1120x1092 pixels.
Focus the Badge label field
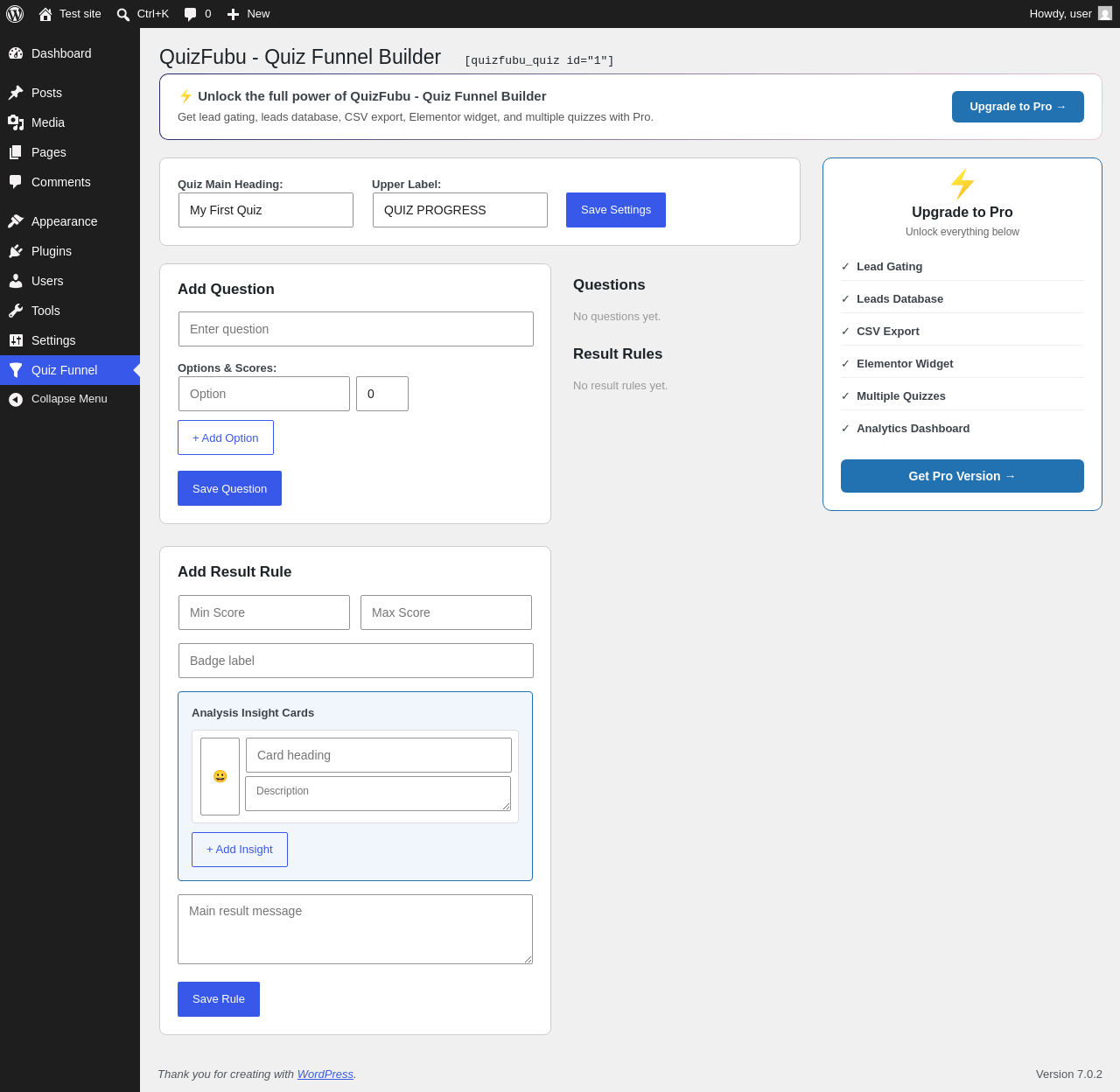coord(356,661)
